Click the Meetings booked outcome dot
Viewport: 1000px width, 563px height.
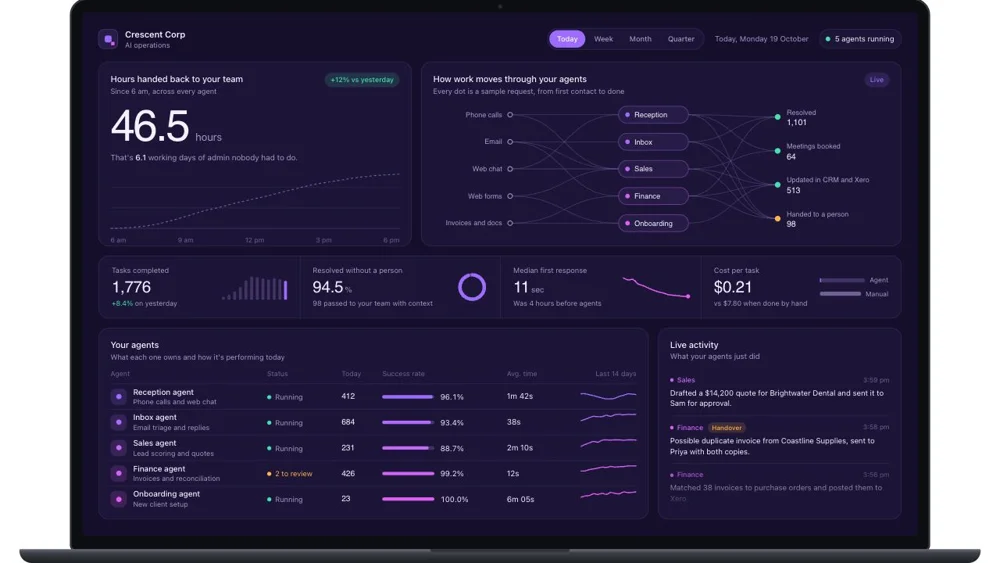point(777,151)
